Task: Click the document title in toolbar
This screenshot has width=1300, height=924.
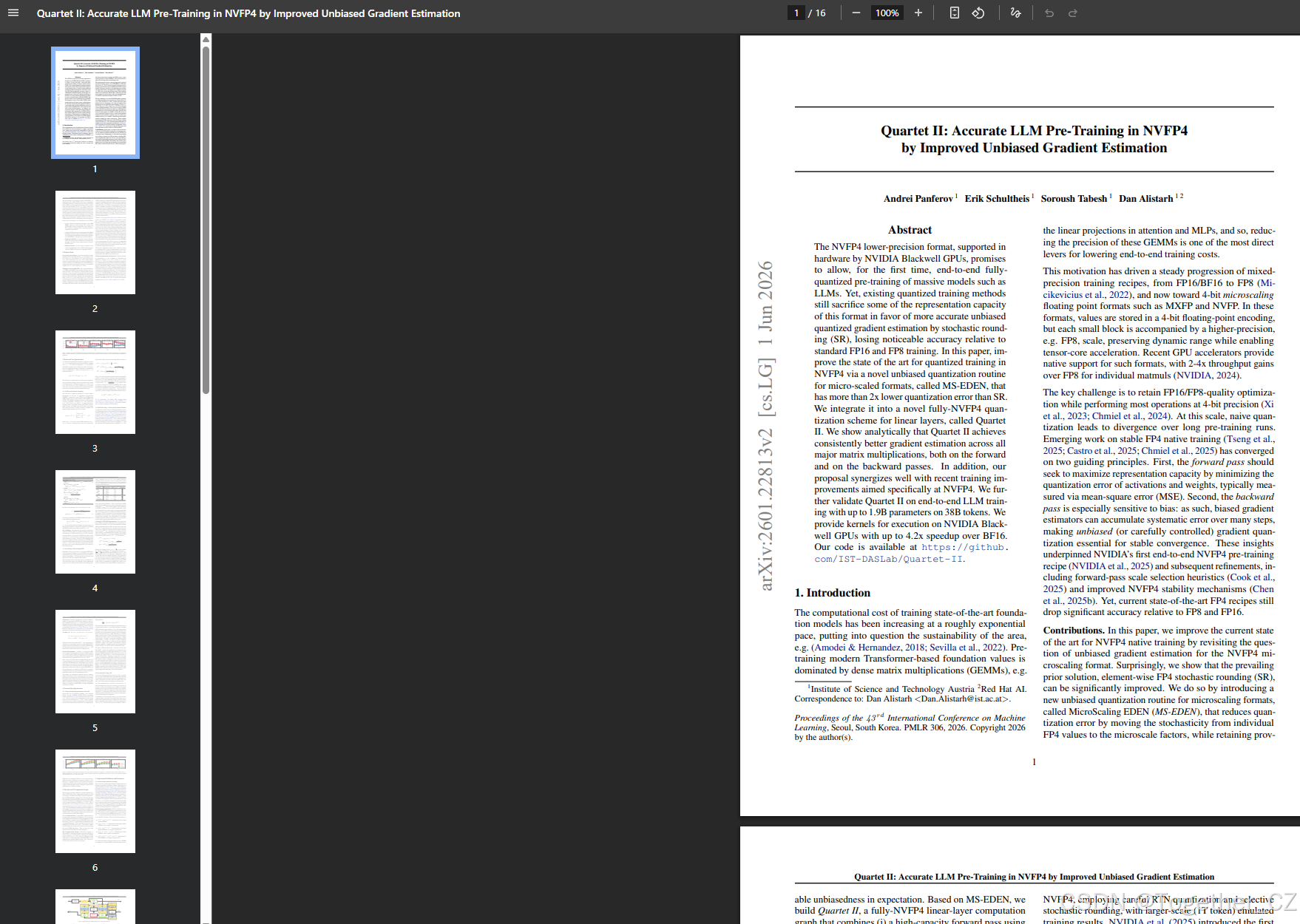Action: click(248, 13)
